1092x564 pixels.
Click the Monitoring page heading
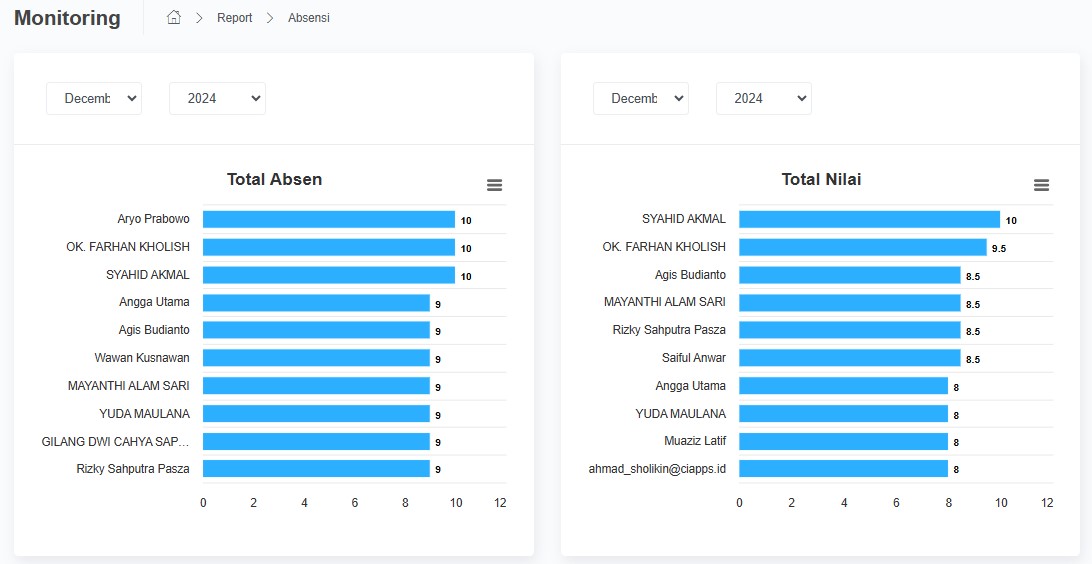pyautogui.click(x=67, y=18)
